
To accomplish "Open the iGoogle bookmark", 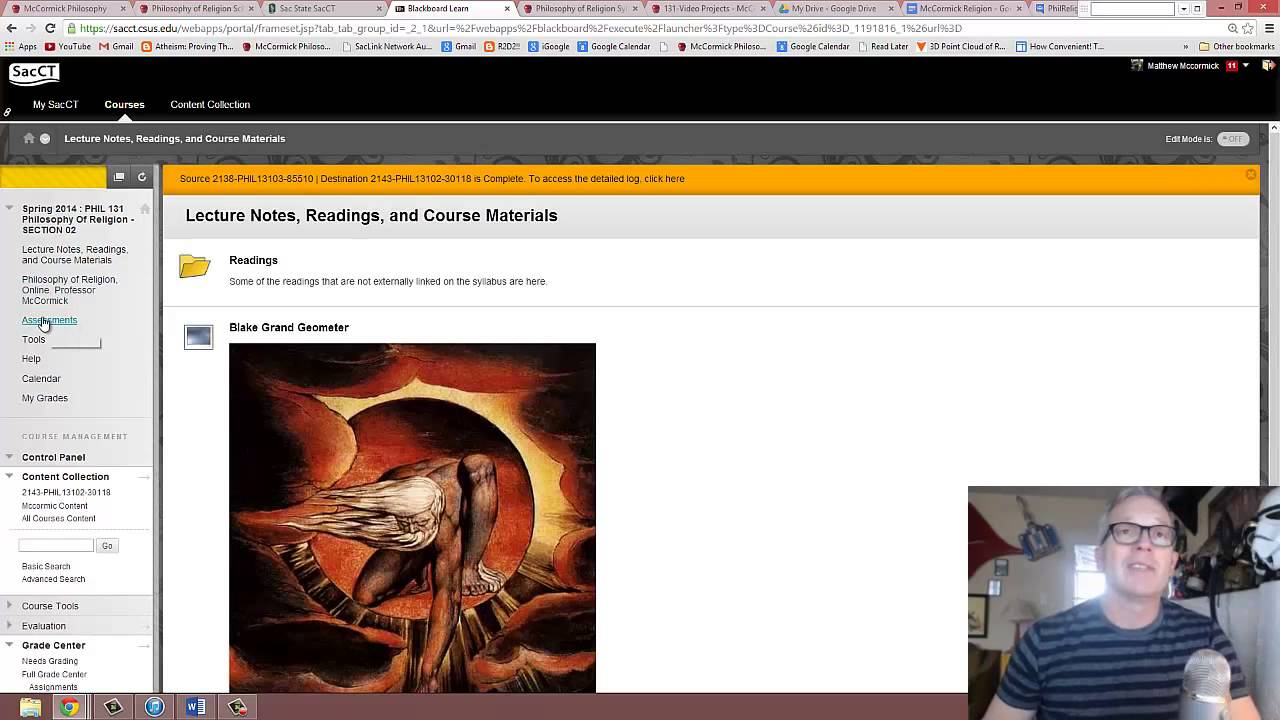I will pos(549,46).
